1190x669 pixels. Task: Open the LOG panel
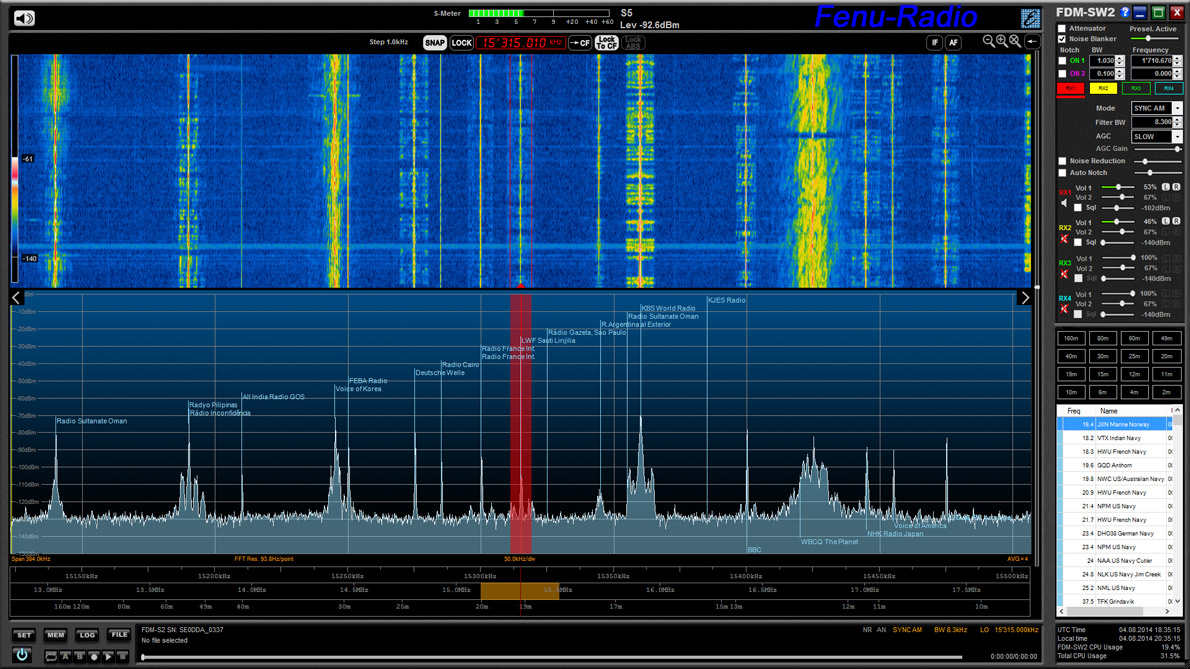point(87,634)
